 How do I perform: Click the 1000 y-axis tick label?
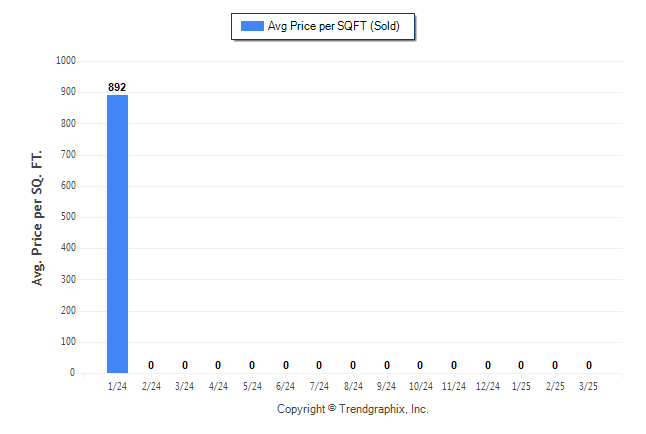[x=66, y=61]
